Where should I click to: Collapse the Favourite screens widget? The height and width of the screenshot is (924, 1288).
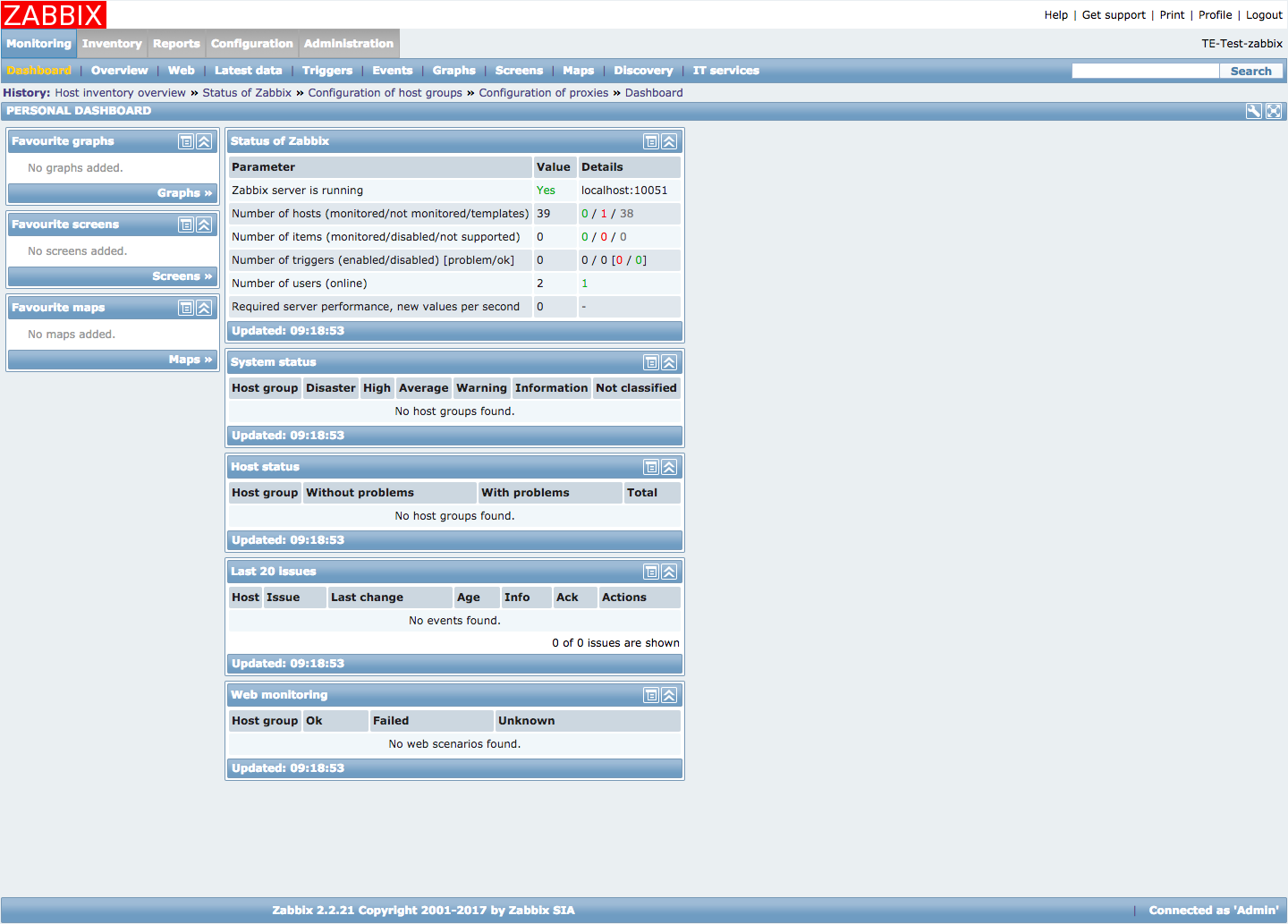tap(204, 225)
